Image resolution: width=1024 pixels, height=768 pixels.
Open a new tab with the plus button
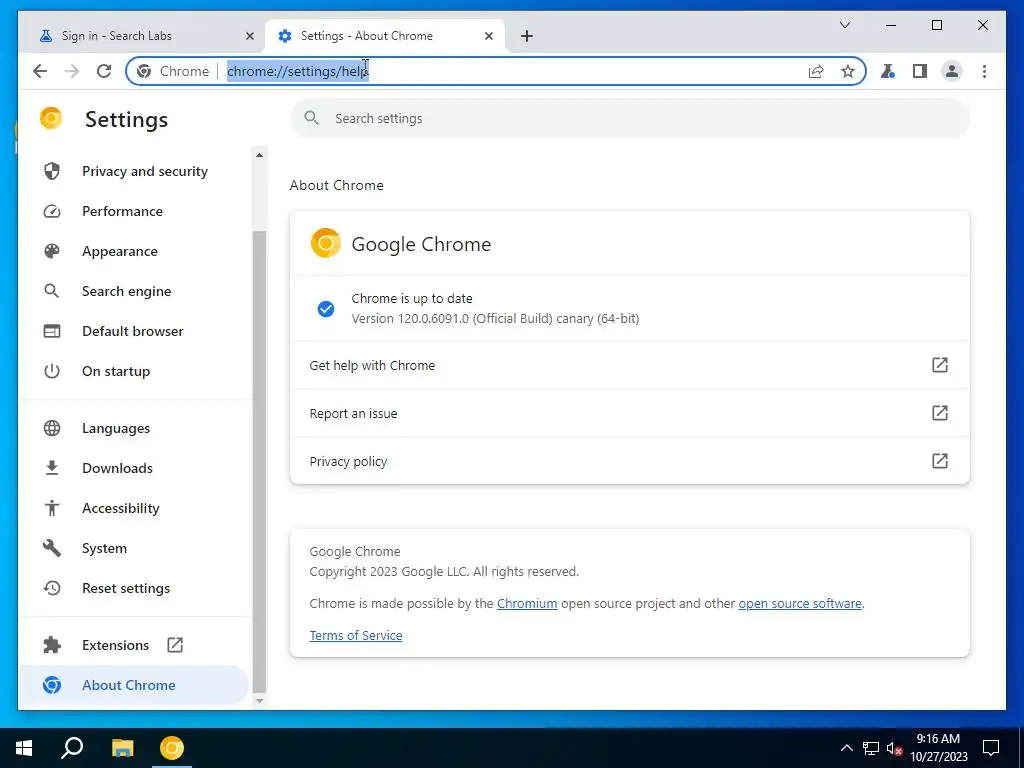(527, 36)
